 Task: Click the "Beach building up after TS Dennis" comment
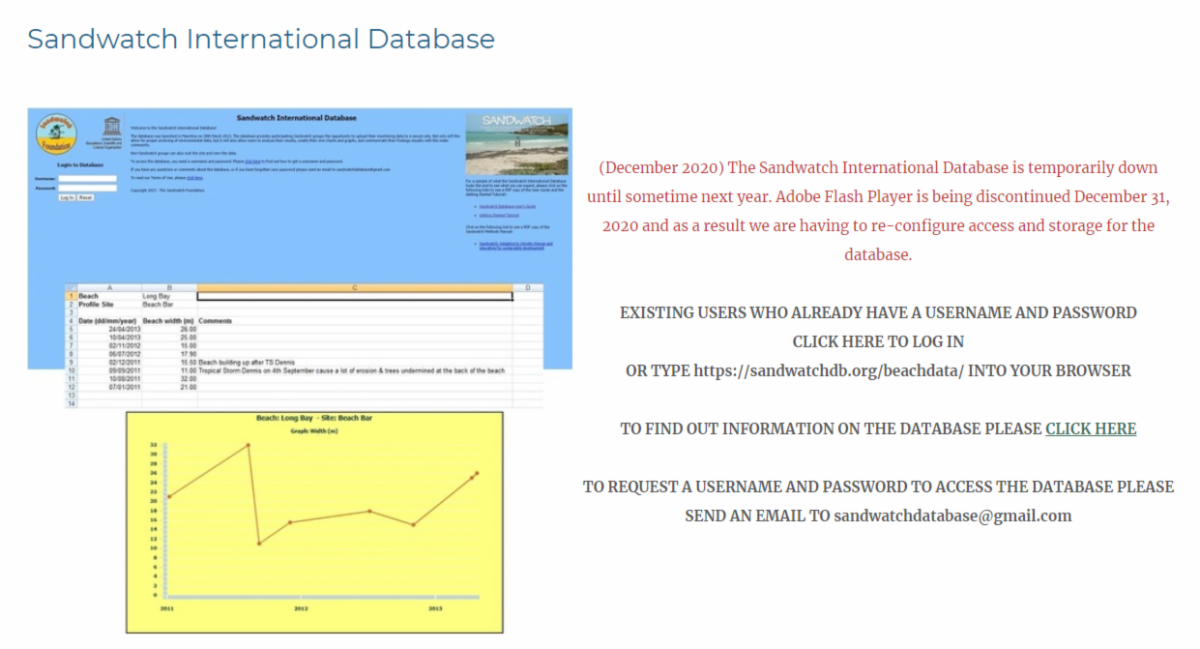click(x=247, y=362)
